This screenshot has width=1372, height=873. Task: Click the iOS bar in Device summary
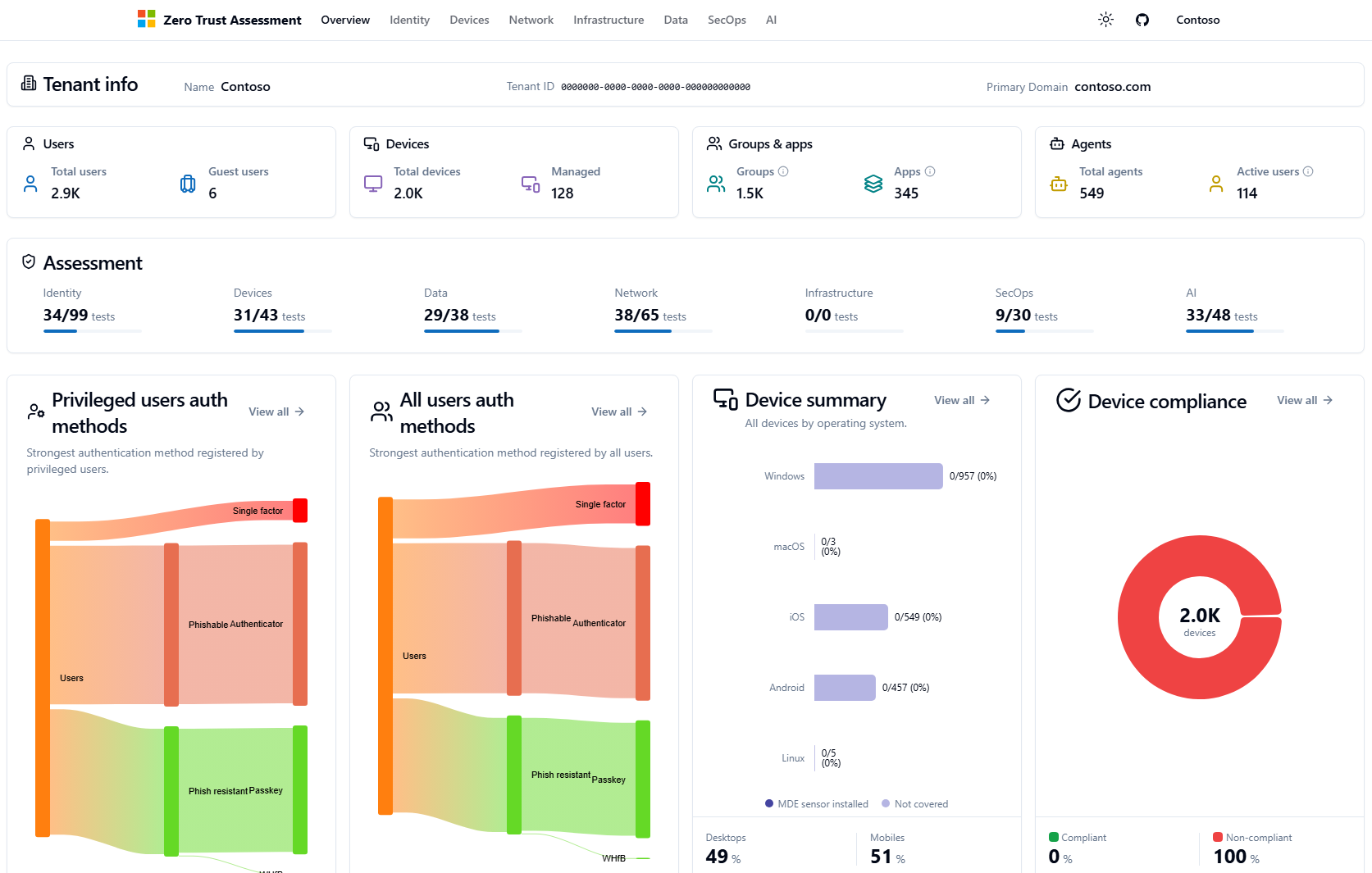click(x=851, y=617)
